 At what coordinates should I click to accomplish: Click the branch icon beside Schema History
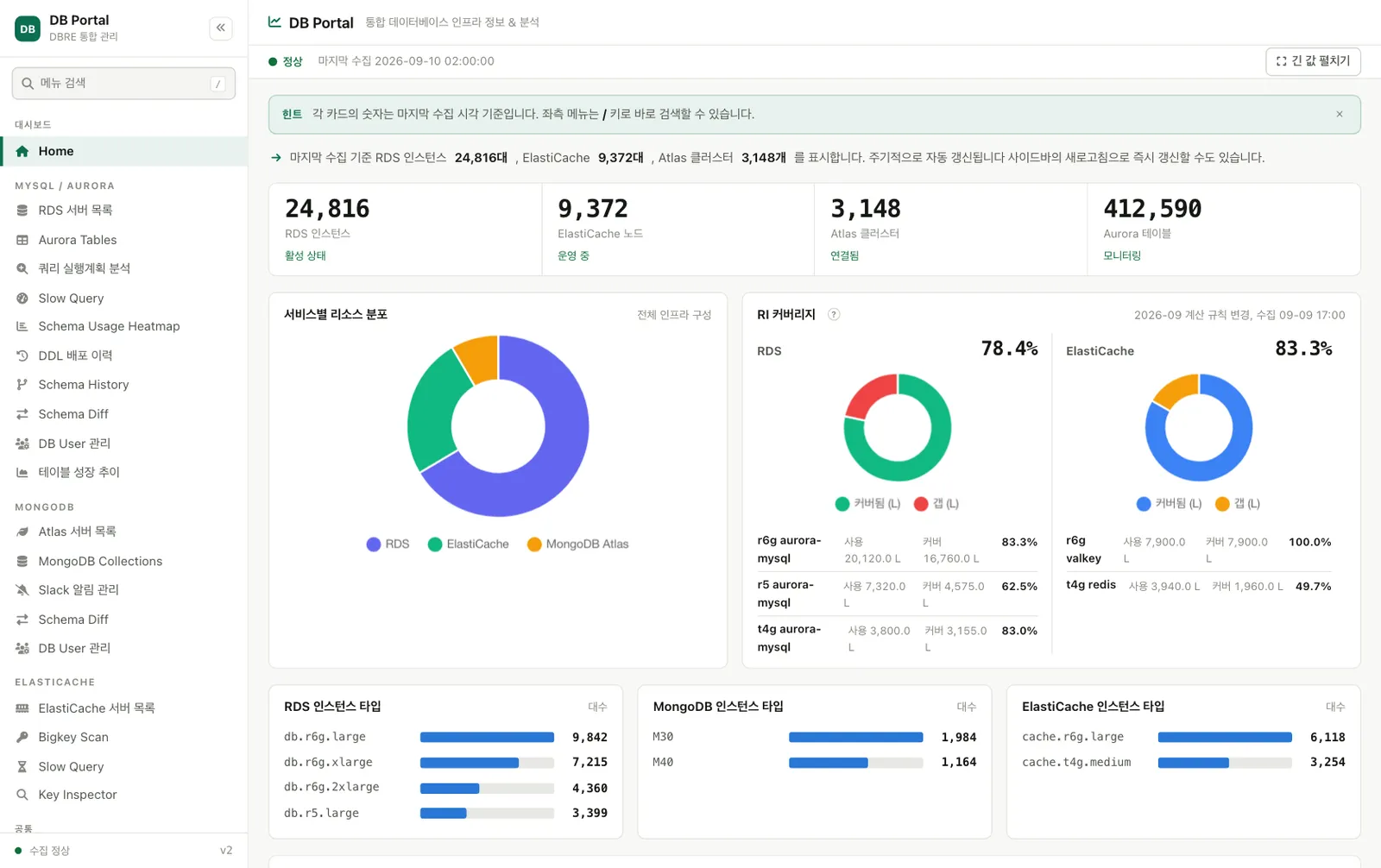click(x=22, y=385)
